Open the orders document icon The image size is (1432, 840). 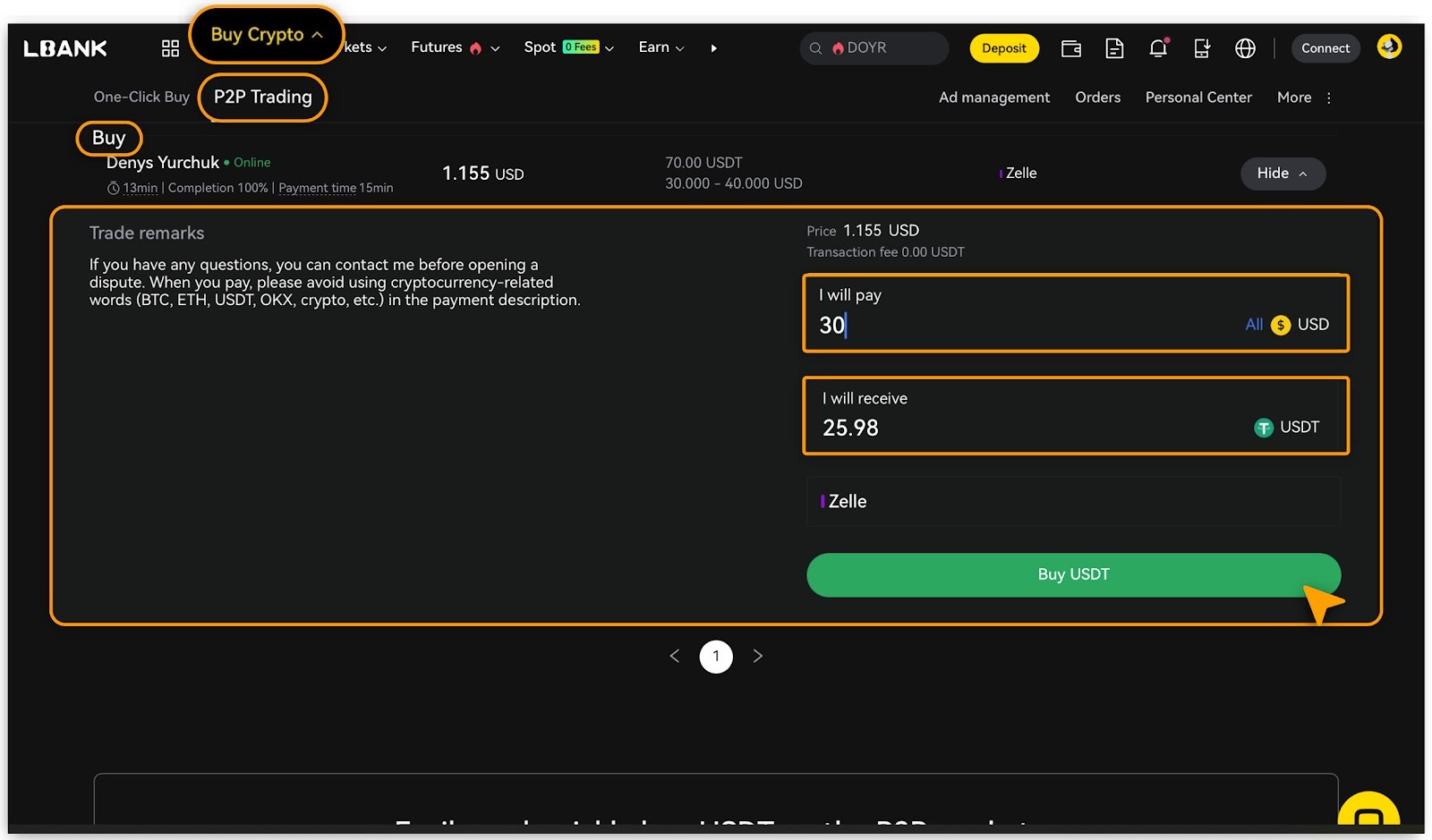pyautogui.click(x=1114, y=48)
